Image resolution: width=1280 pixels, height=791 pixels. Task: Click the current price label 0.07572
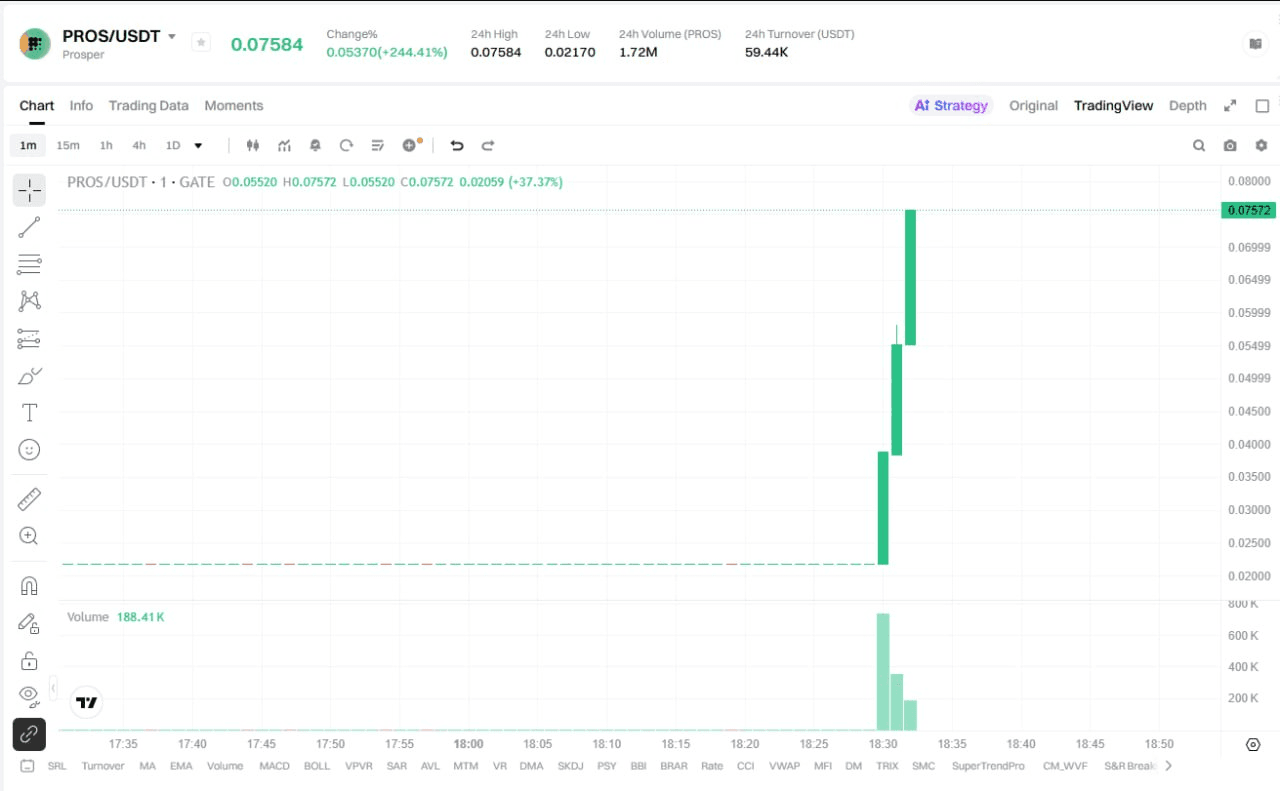point(1248,210)
